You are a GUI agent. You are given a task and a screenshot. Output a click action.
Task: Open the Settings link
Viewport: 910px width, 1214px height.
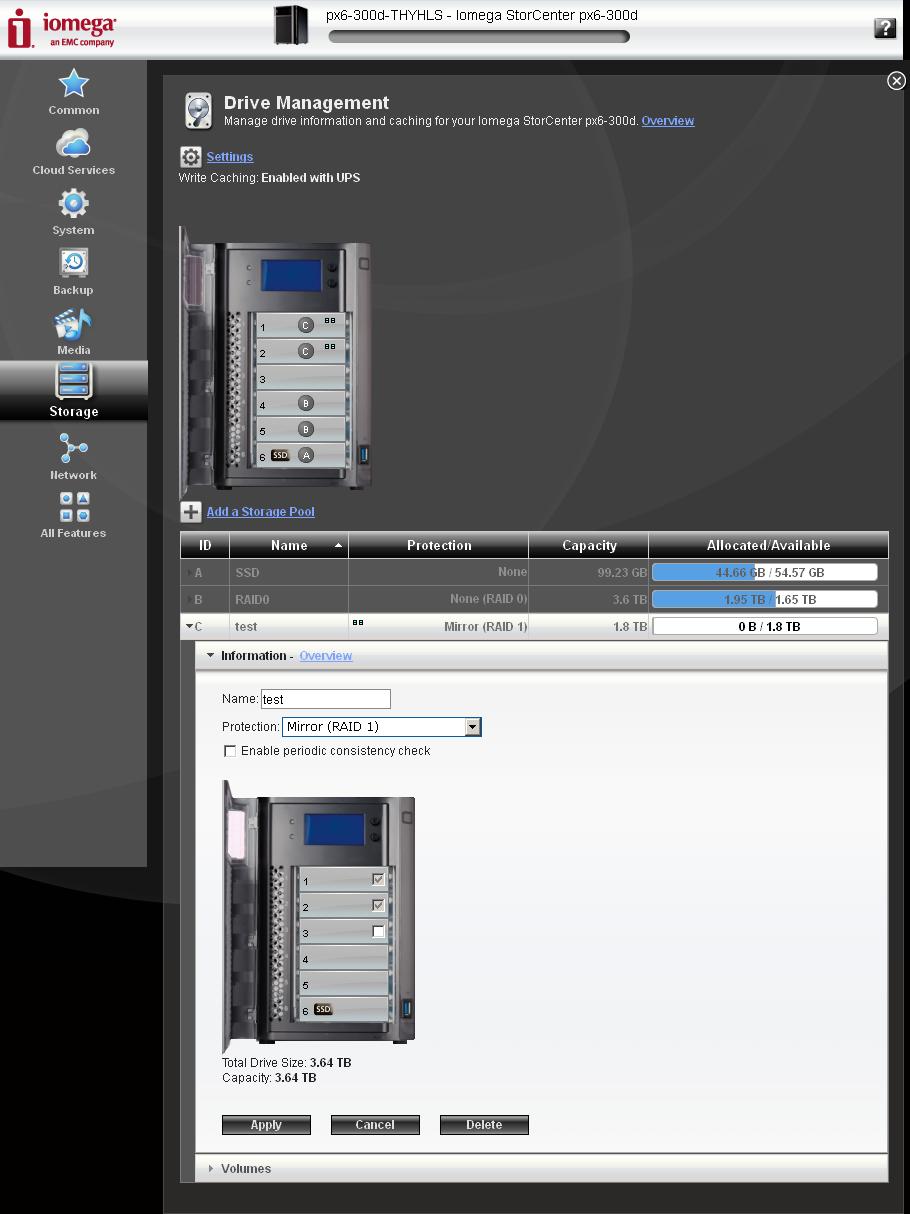230,157
